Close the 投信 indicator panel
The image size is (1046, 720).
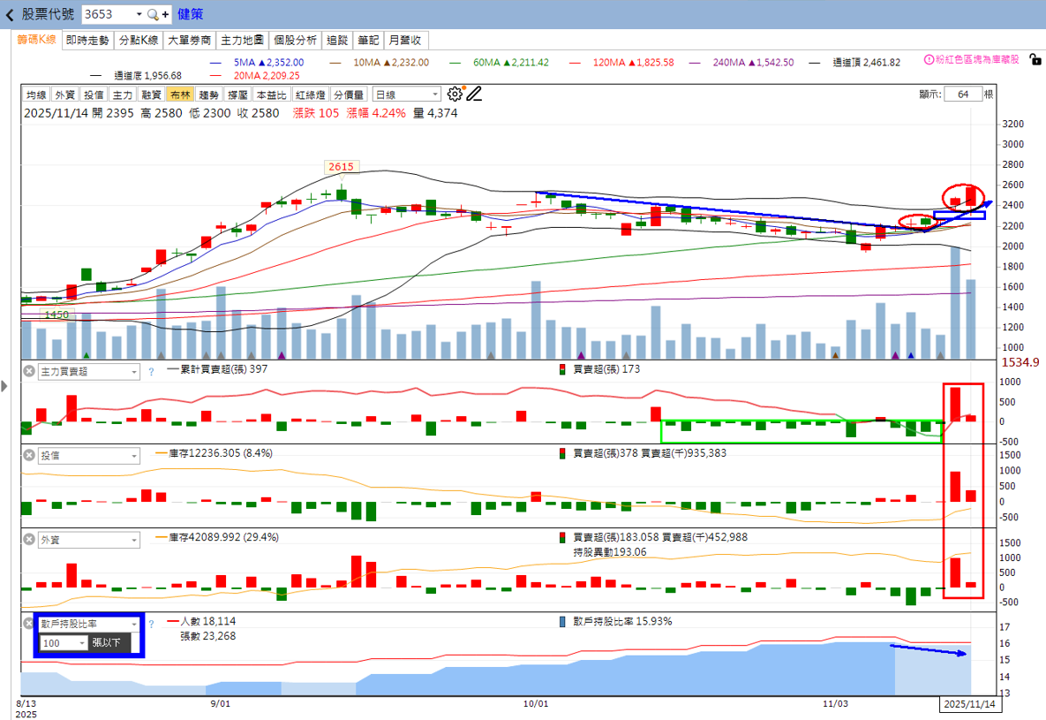[x=29, y=455]
